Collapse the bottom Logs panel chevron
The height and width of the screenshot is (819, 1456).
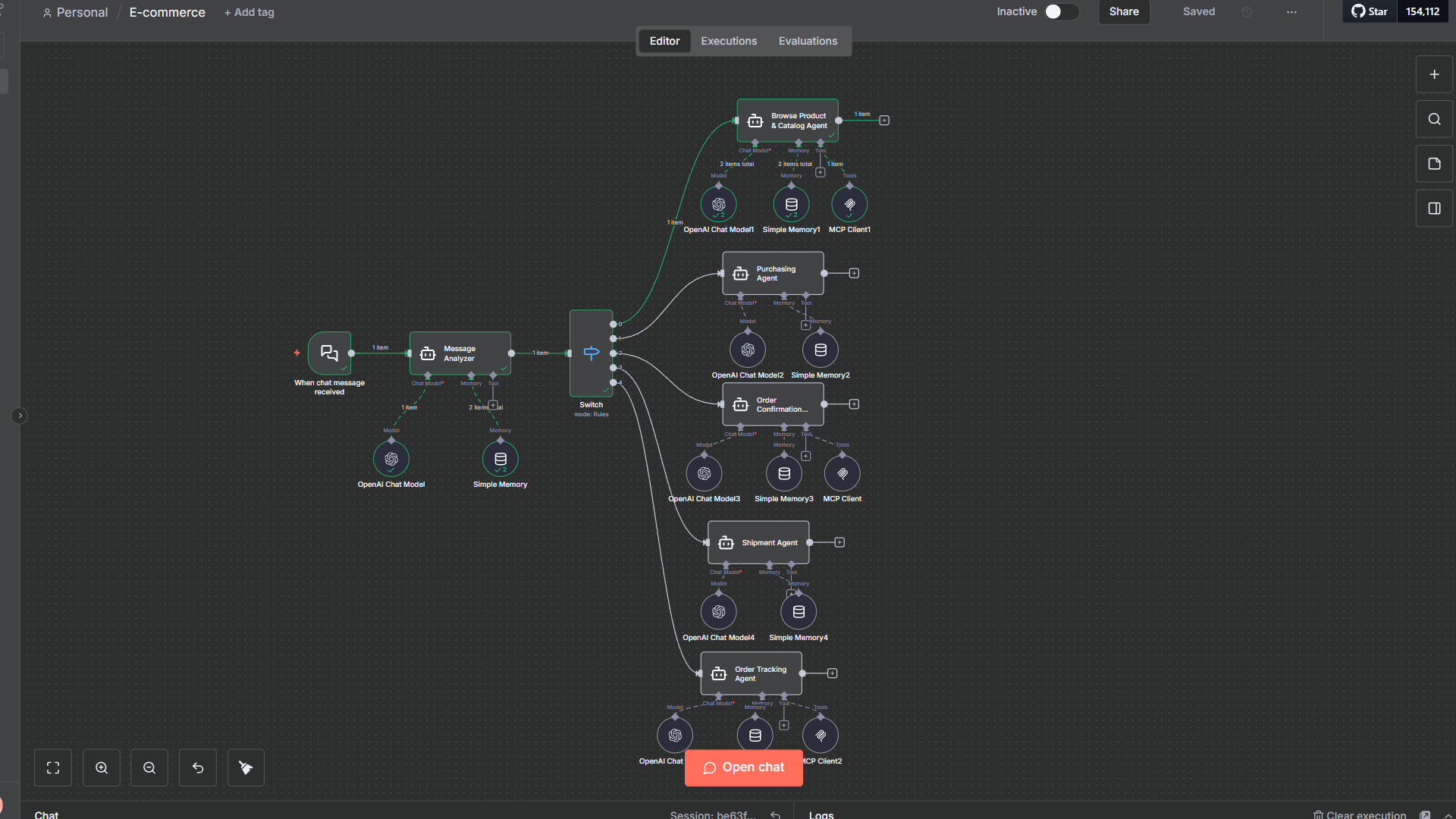tap(1443, 815)
